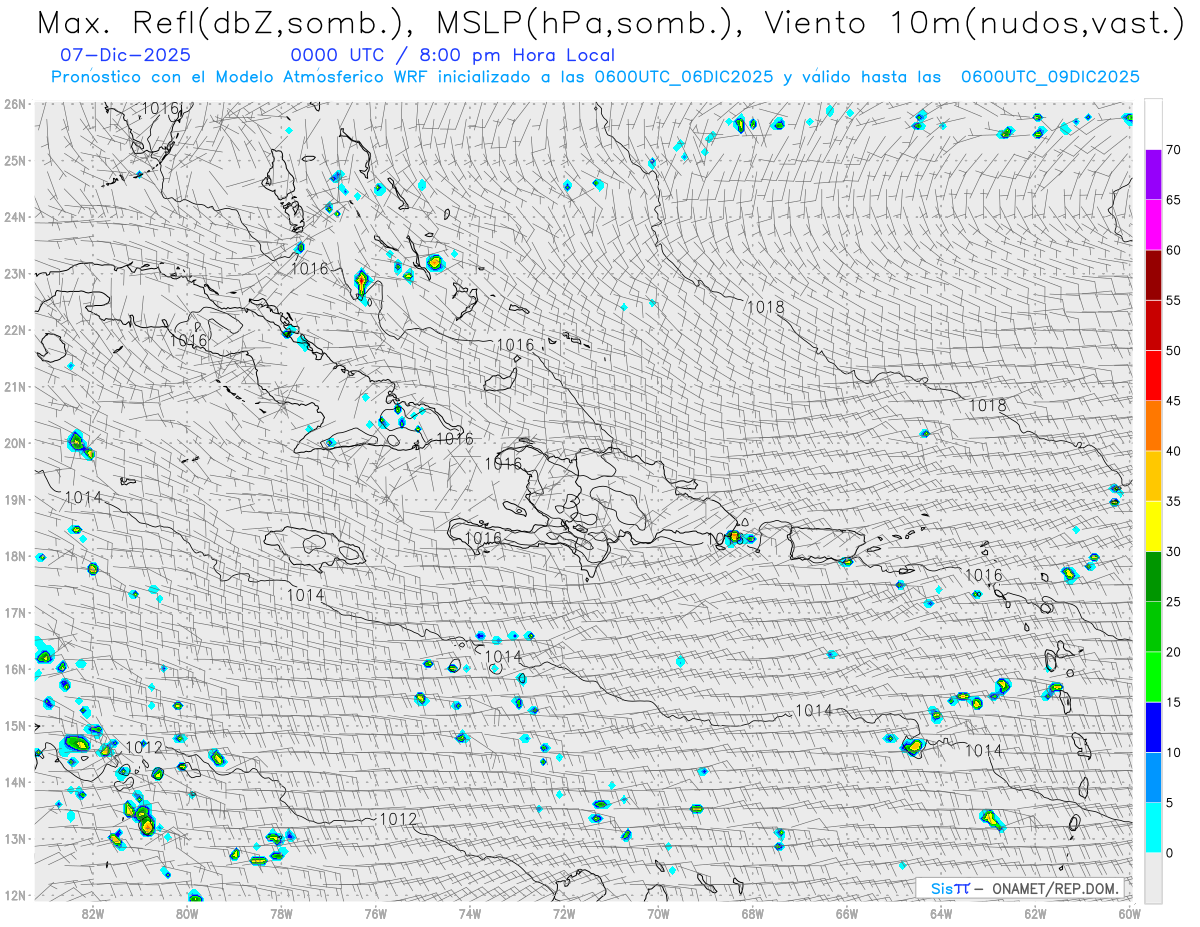Click the '18N' latitude axis label
1200x927 pixels.
tap(16, 556)
